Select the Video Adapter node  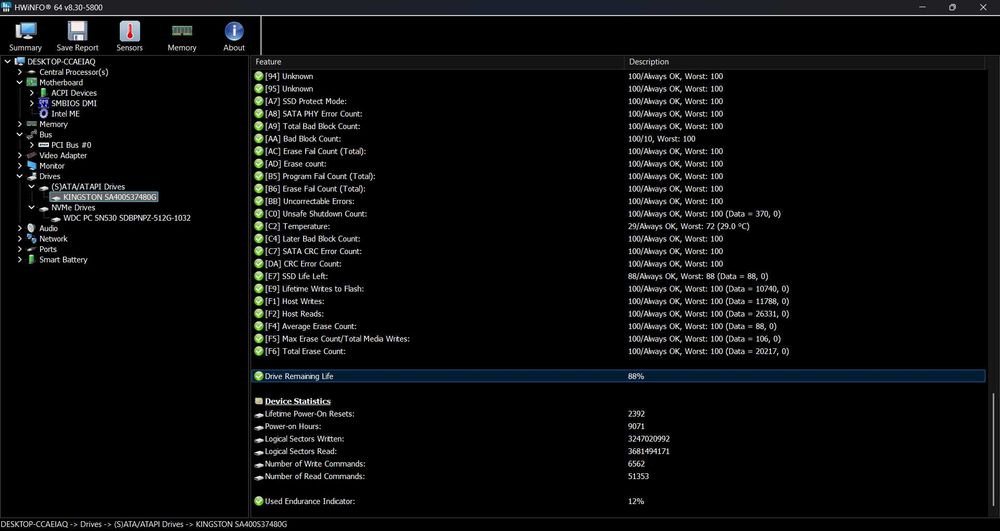(x=63, y=156)
